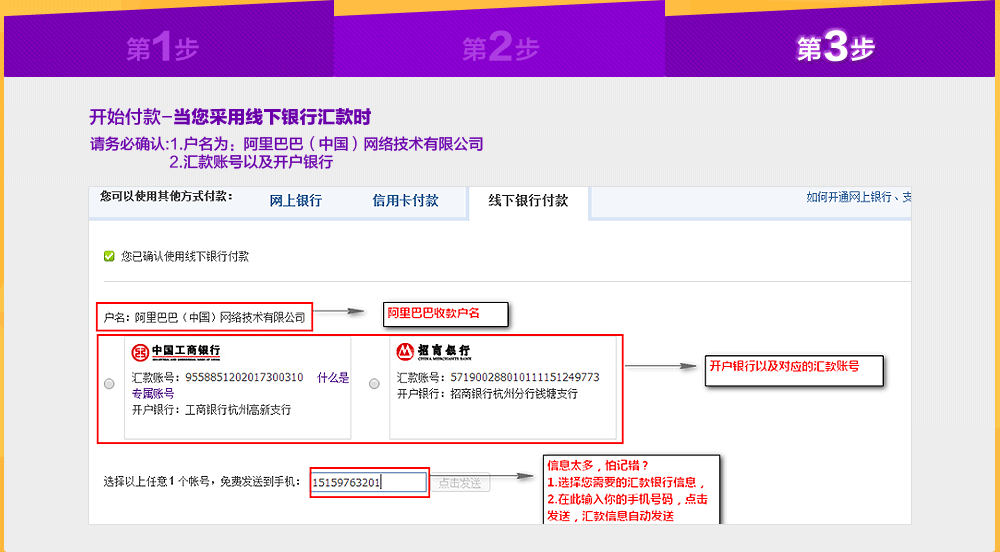Viewport: 1000px width, 552px height.
Task: Open the 信用卡付款 tab
Action: [405, 201]
